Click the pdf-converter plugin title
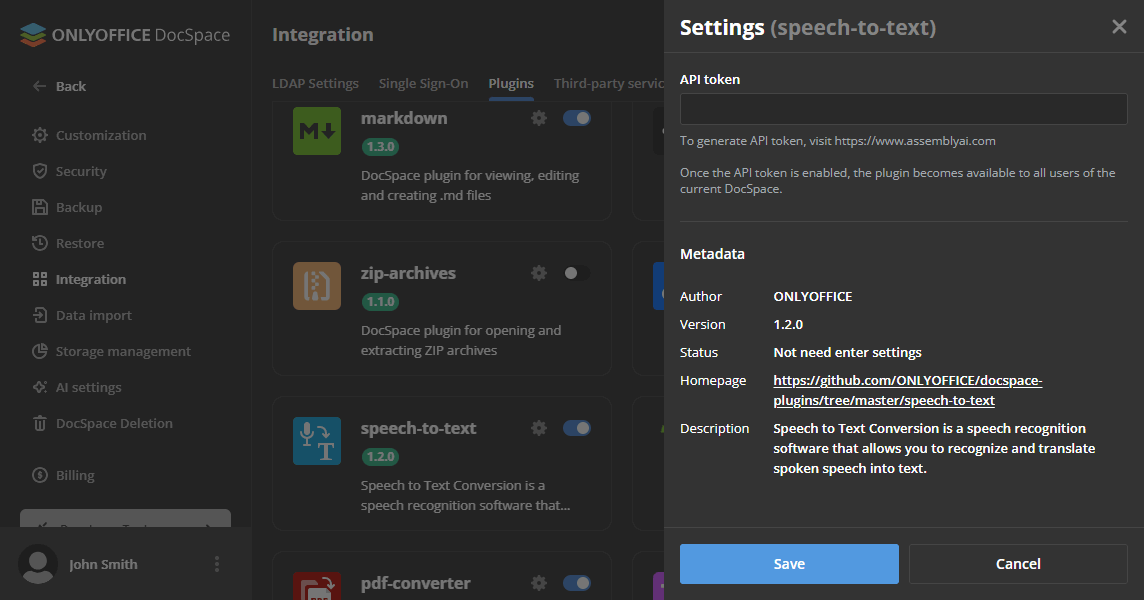This screenshot has height=600, width=1144. [x=415, y=583]
